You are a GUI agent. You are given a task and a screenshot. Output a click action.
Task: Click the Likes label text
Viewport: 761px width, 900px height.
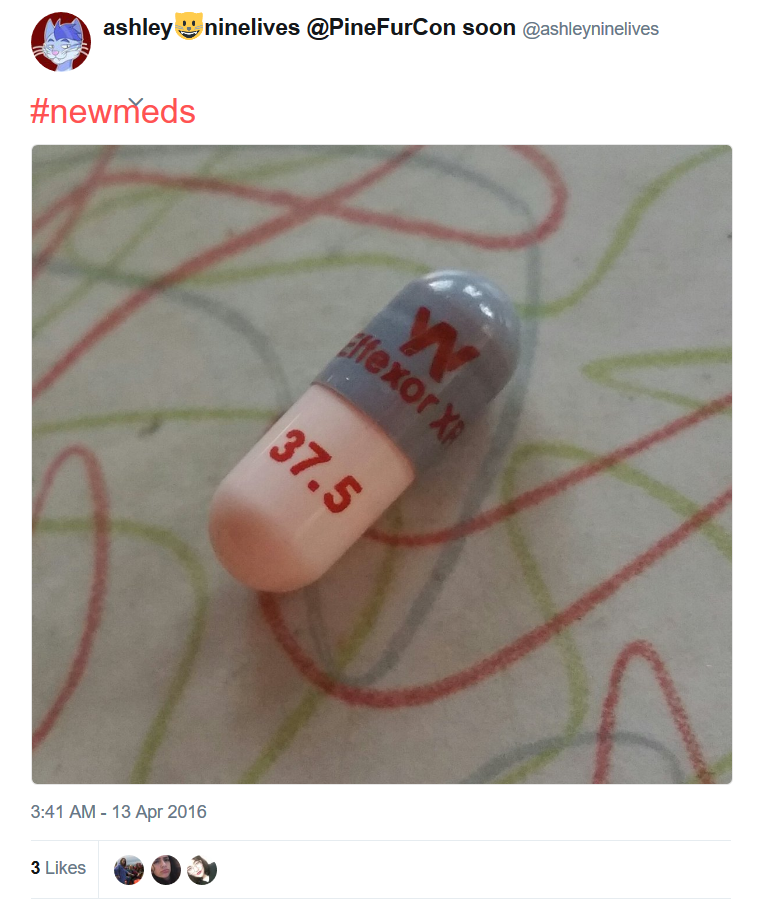pos(65,867)
